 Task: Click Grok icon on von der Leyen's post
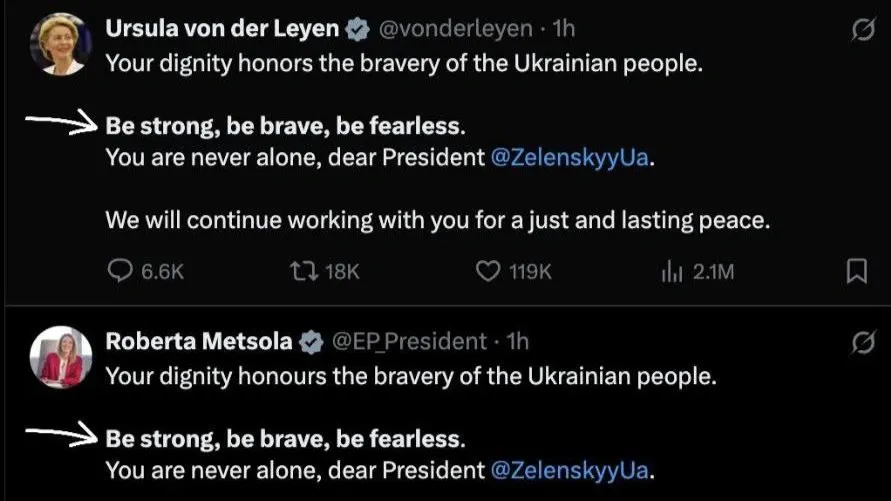click(x=862, y=32)
